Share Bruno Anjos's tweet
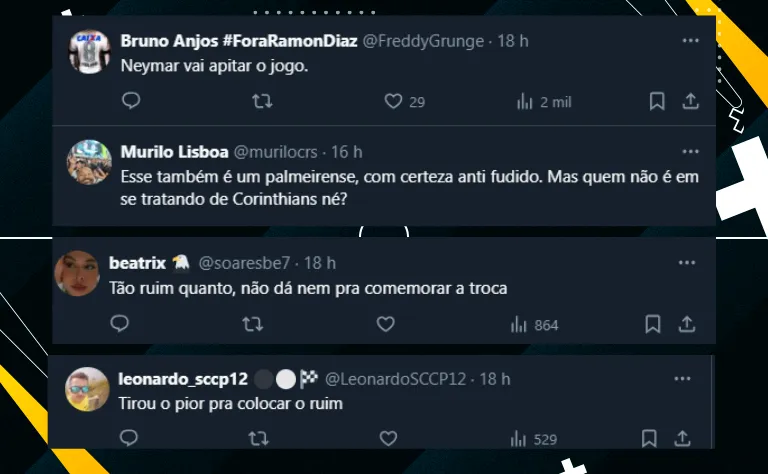The width and height of the screenshot is (768, 474). (690, 101)
